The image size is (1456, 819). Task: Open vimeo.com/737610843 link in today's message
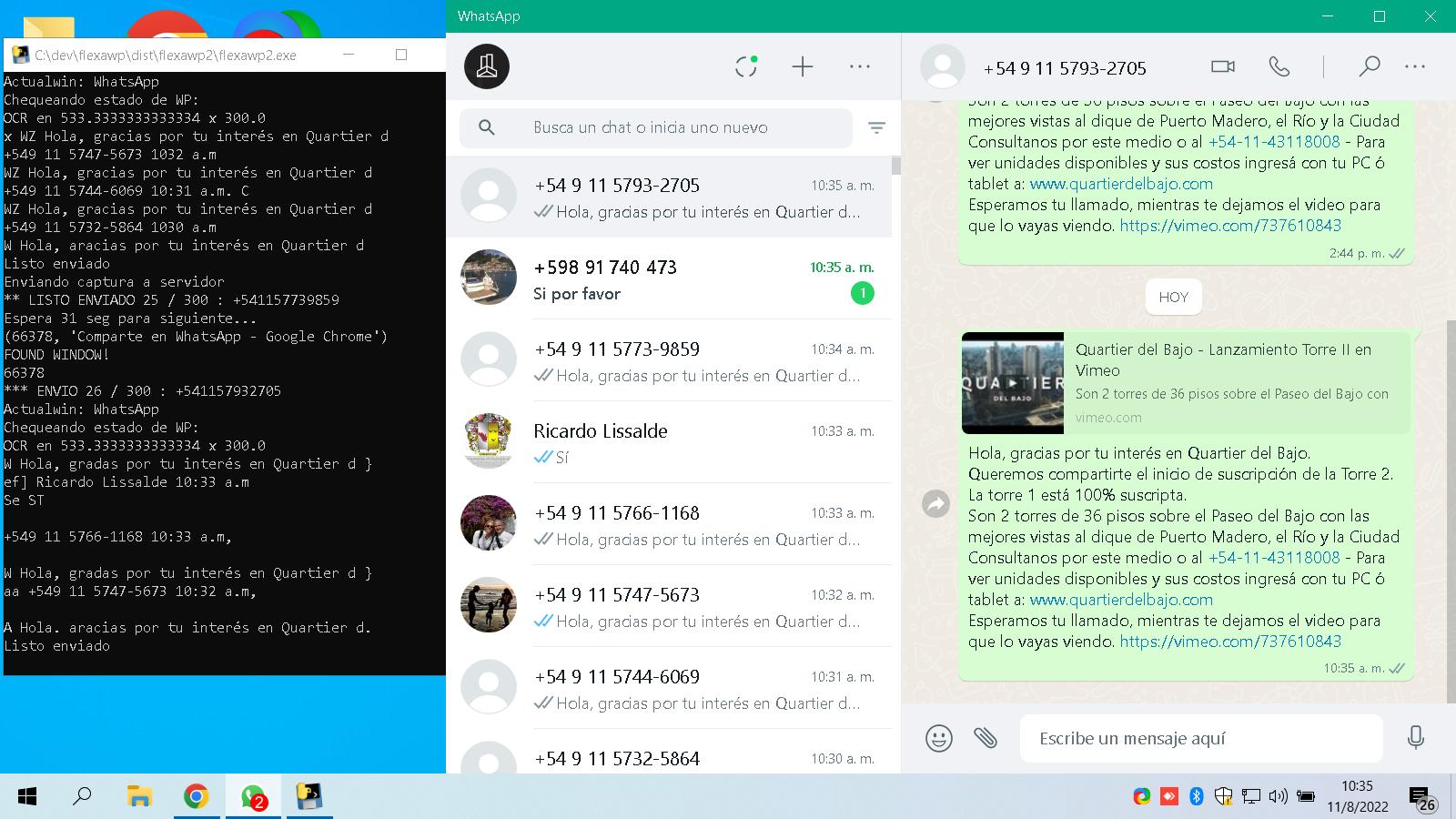click(1230, 642)
